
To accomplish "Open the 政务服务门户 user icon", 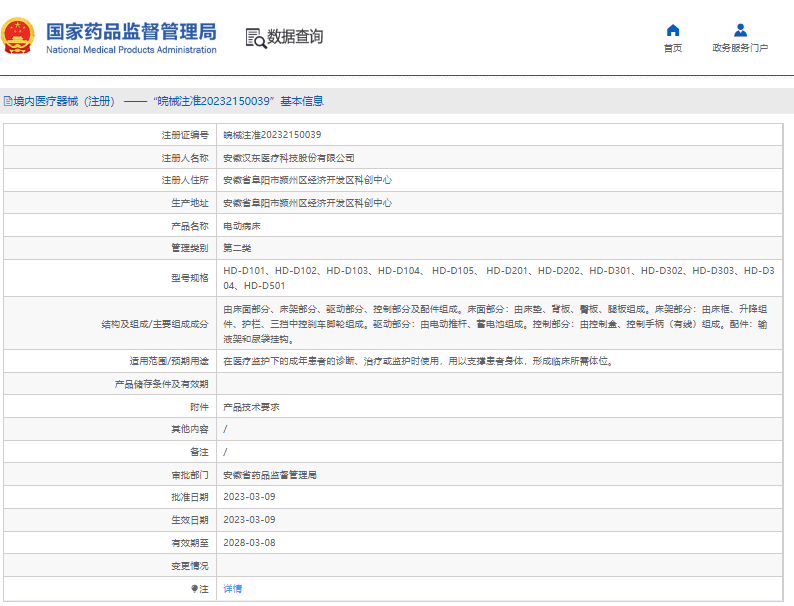I will (740, 30).
